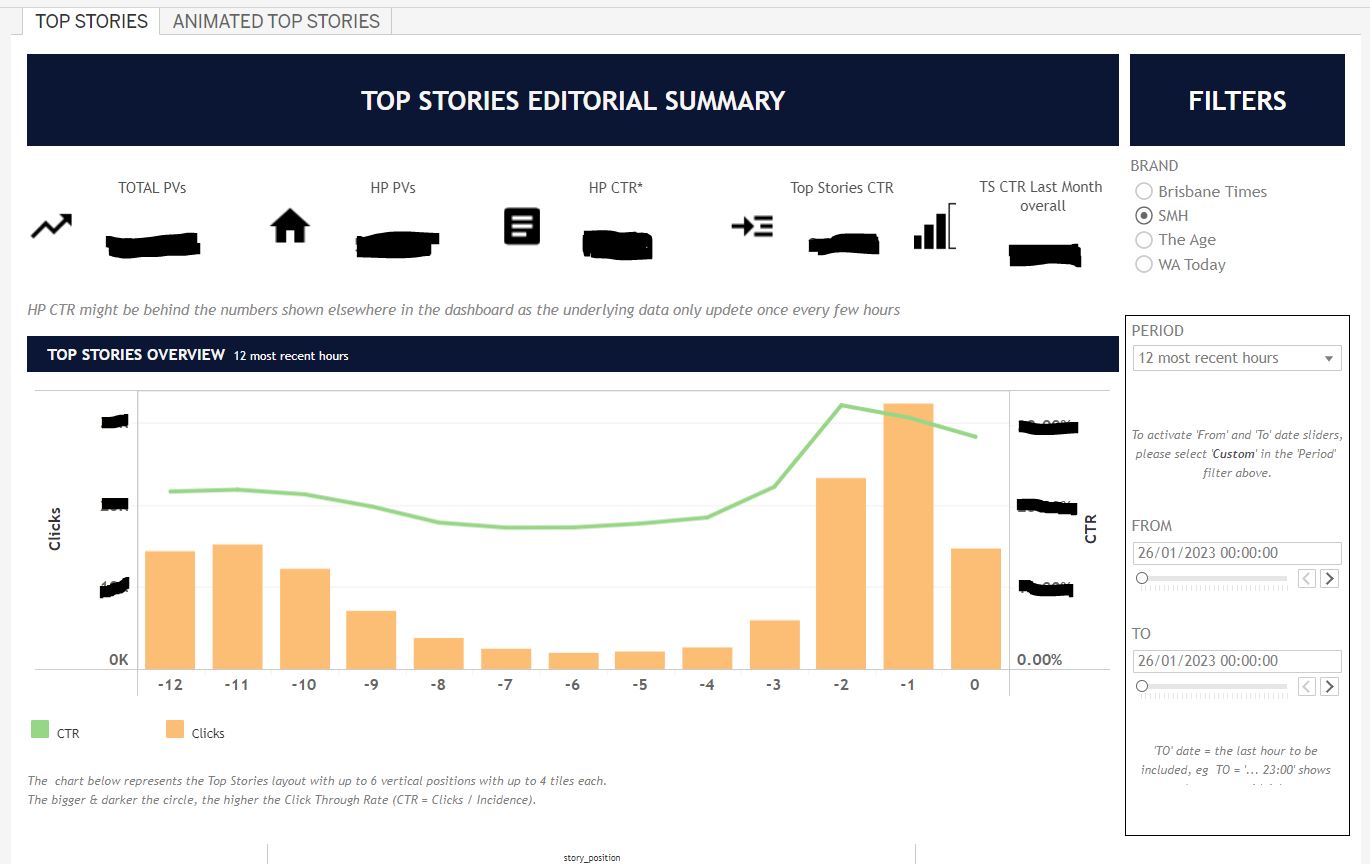Screen dimensions: 1370x864
Task: Click the TO date slider handle
Action: coord(1142,686)
